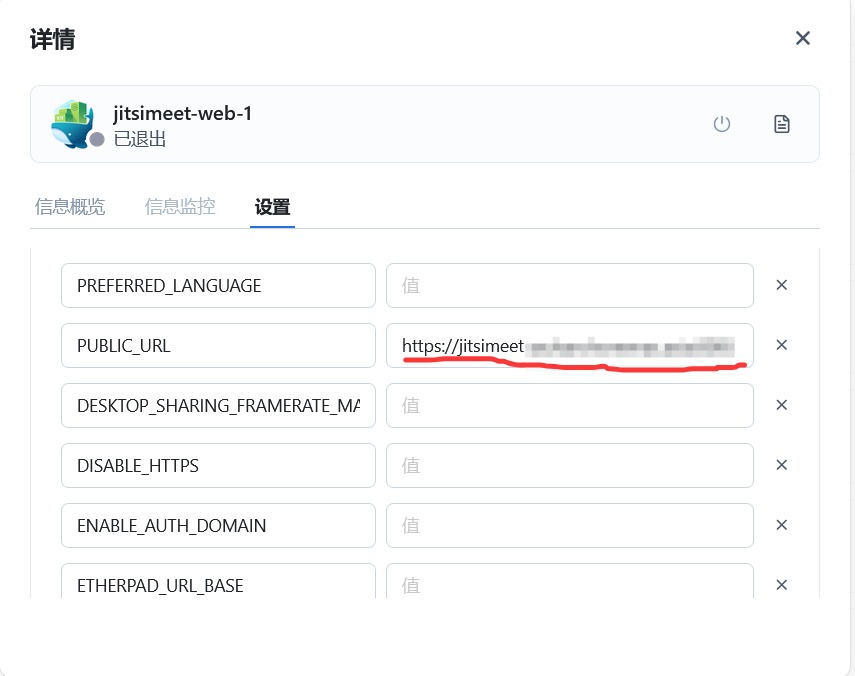Click the DISABLE_HTTPS value field
The width and height of the screenshot is (855, 676).
click(569, 465)
